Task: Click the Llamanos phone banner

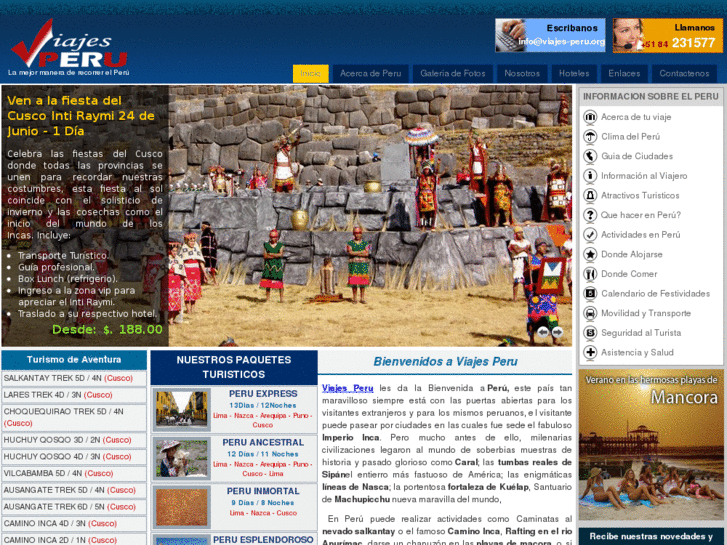Action: click(668, 35)
